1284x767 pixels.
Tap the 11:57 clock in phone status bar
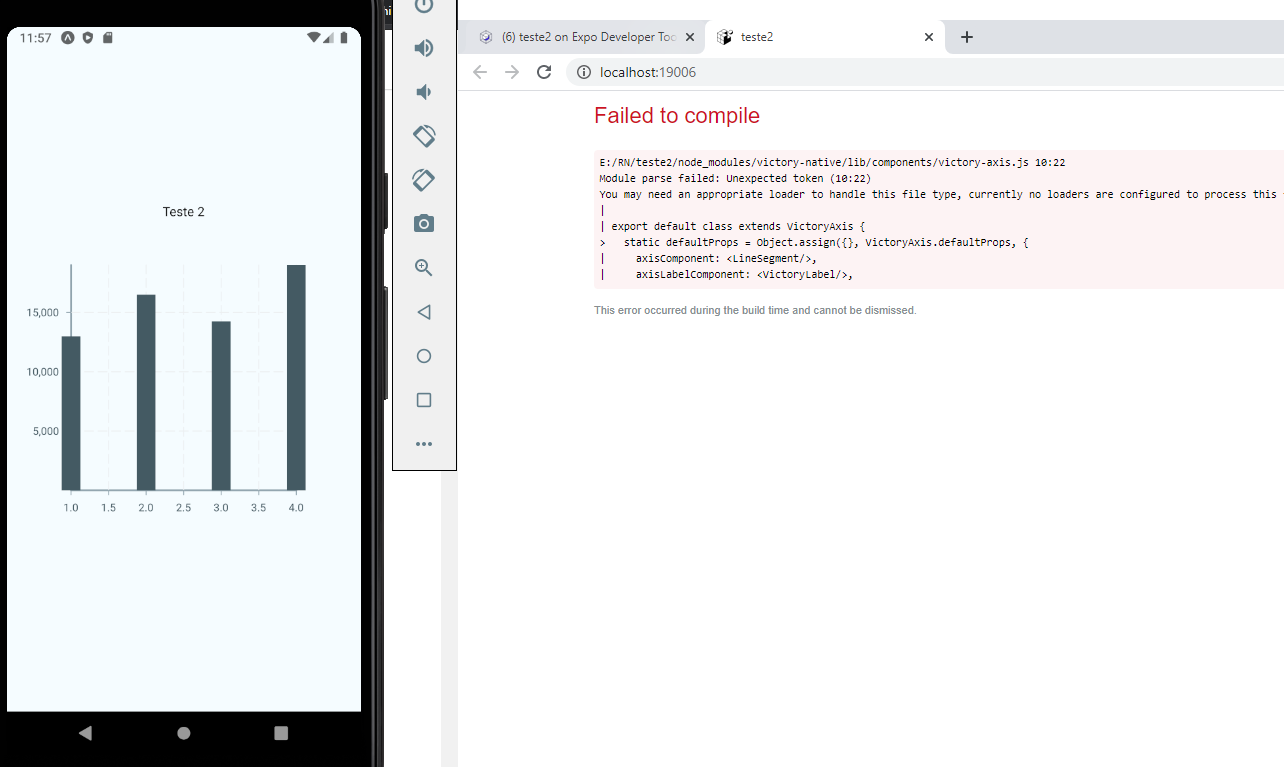click(x=35, y=38)
